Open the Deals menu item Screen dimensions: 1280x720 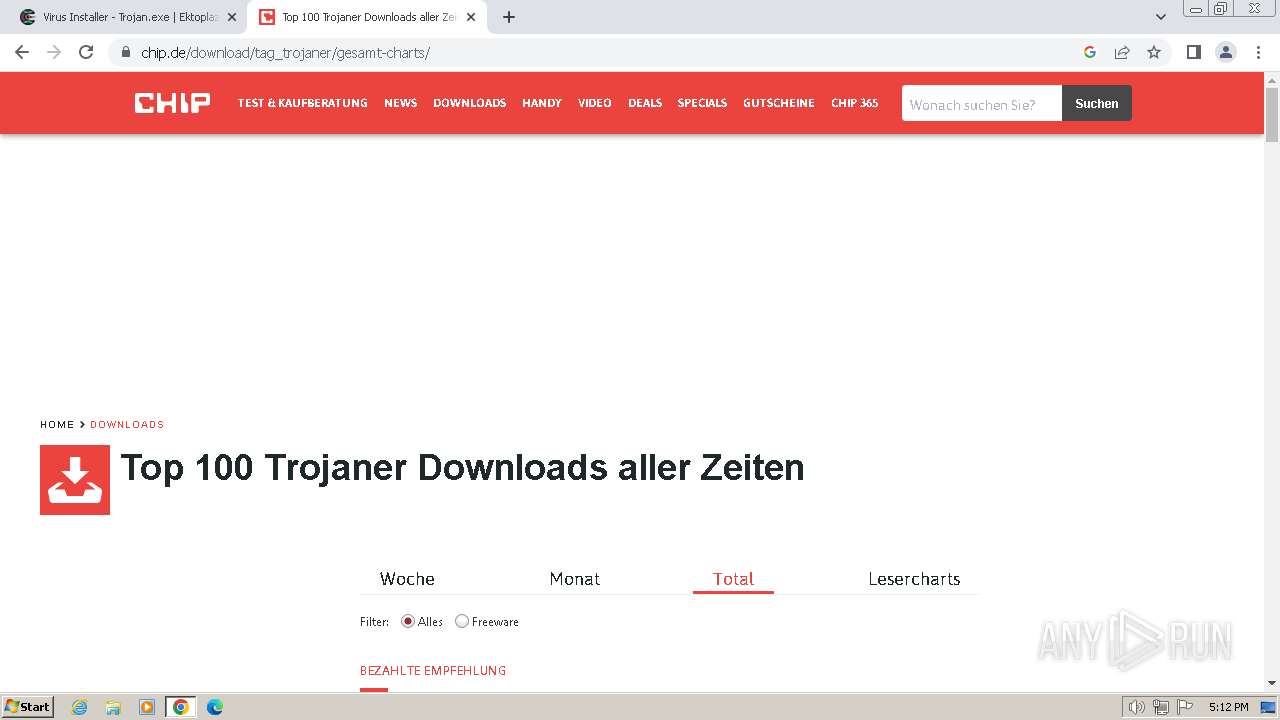[x=645, y=103]
